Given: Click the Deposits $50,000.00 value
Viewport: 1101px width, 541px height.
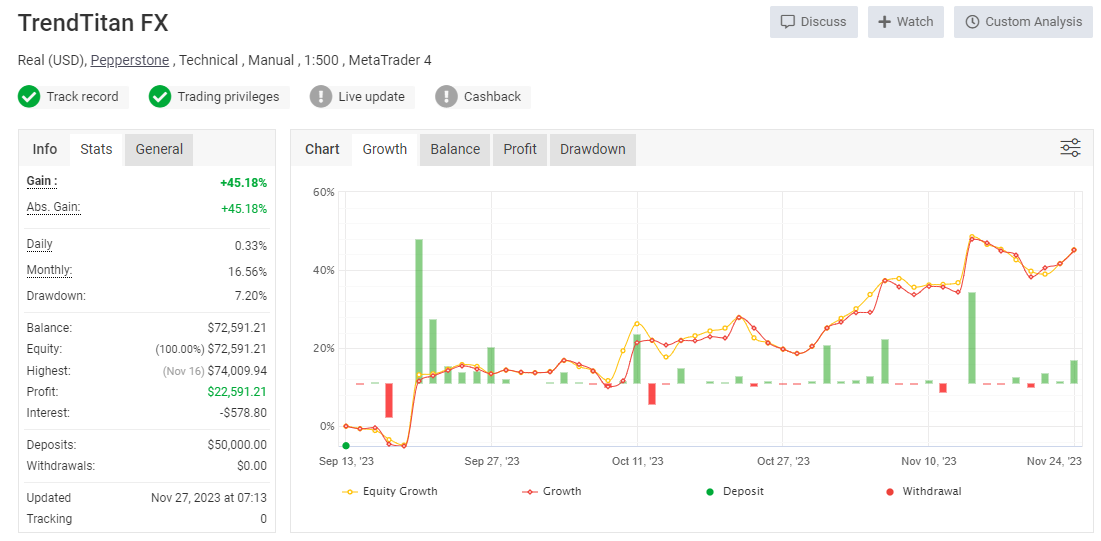Looking at the screenshot, I should [x=237, y=445].
